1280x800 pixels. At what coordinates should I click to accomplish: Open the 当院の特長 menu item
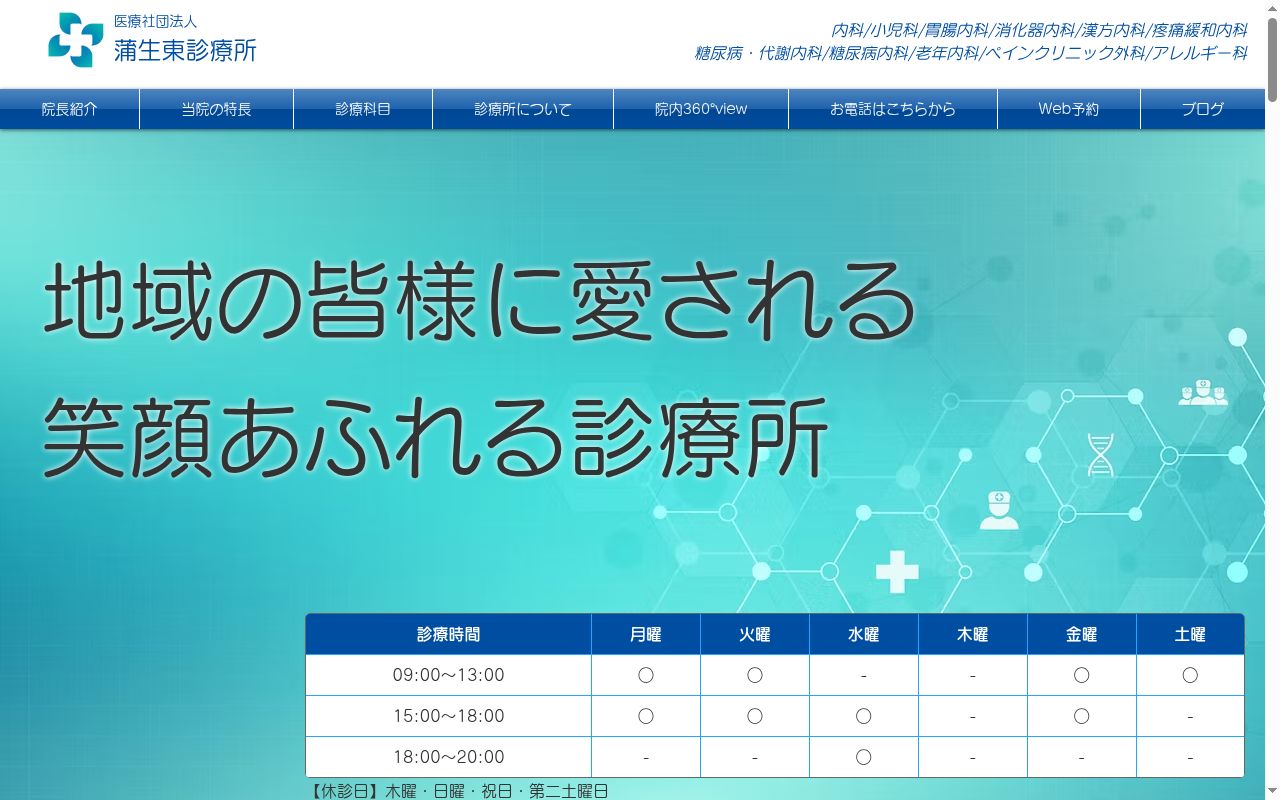pyautogui.click(x=216, y=109)
